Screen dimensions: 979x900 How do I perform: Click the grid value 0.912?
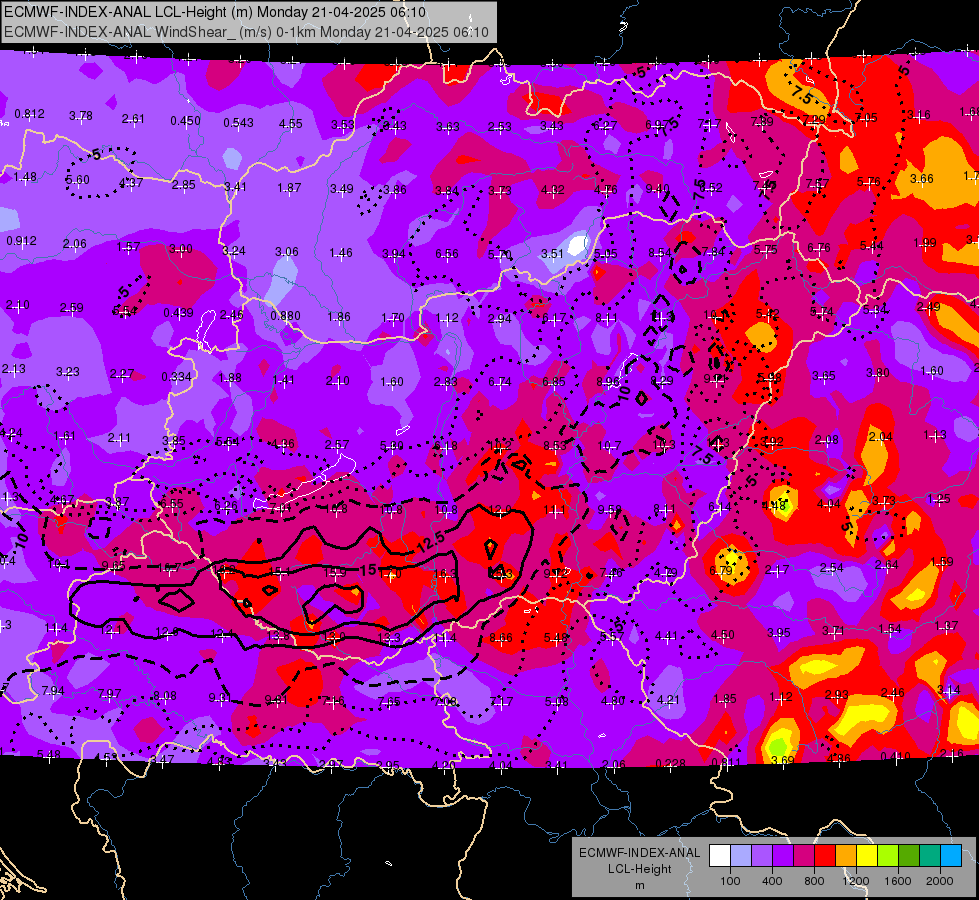pyautogui.click(x=21, y=240)
